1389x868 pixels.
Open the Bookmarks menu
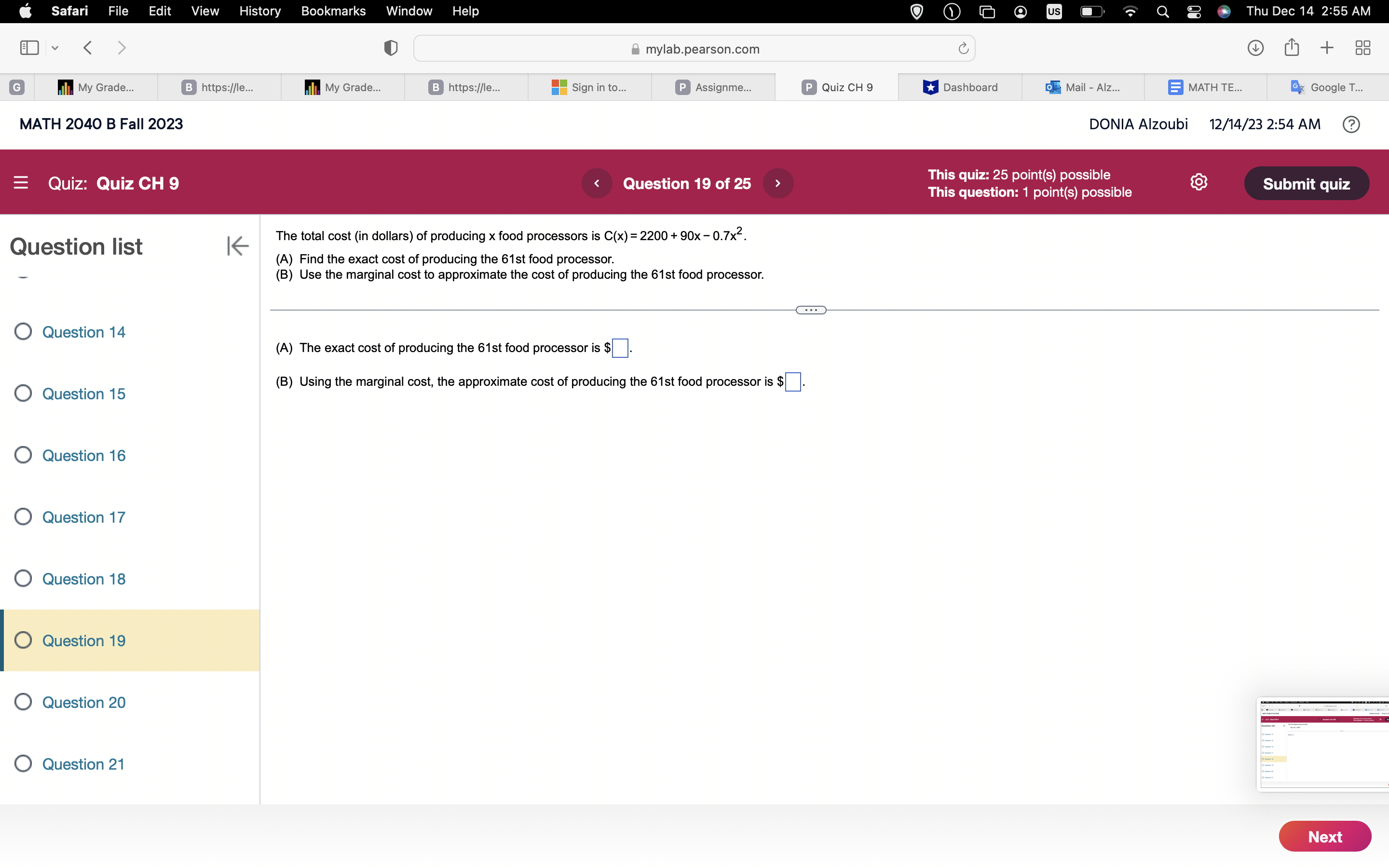pyautogui.click(x=333, y=11)
